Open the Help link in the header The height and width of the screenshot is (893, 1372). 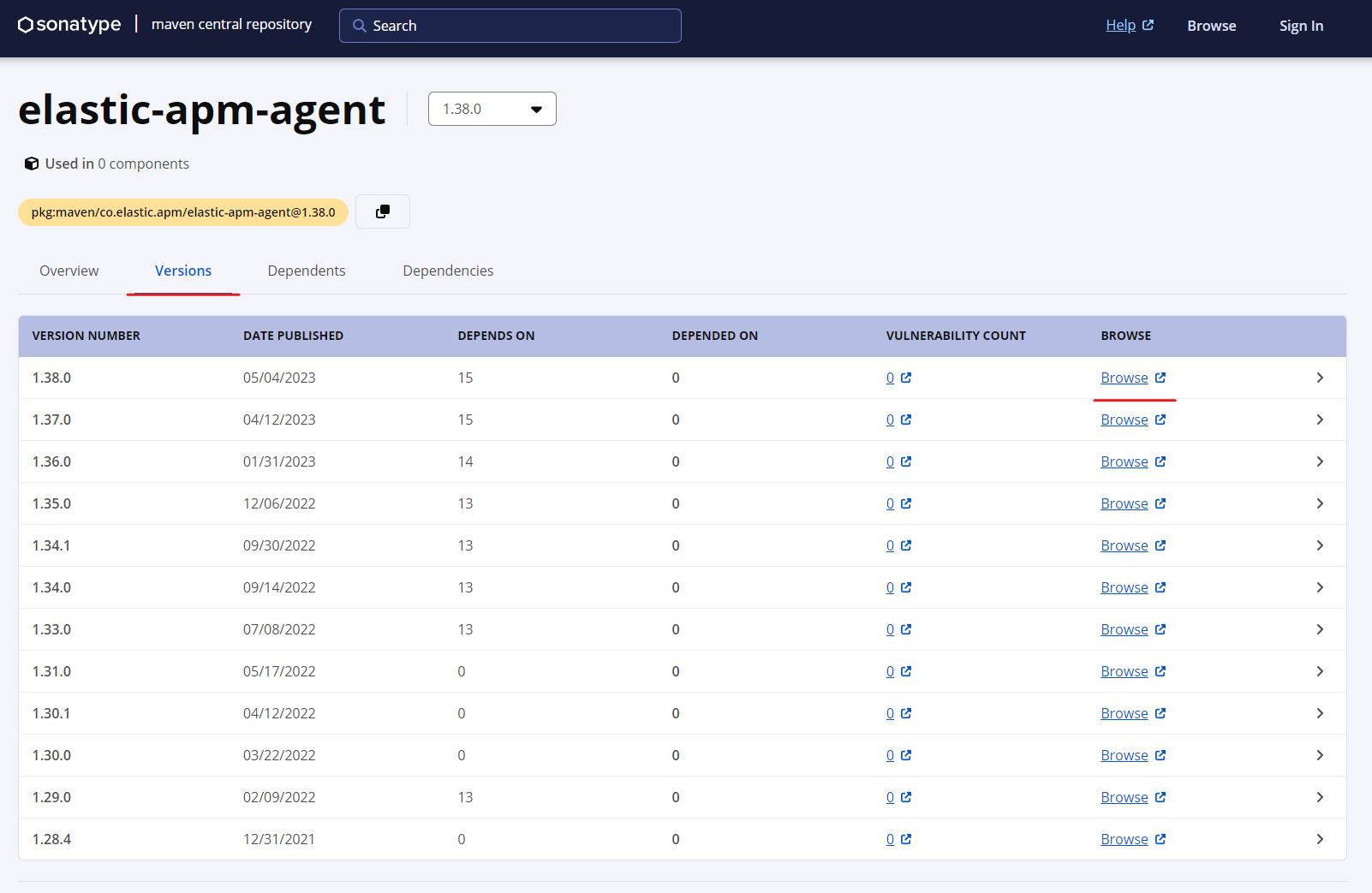[x=1120, y=25]
